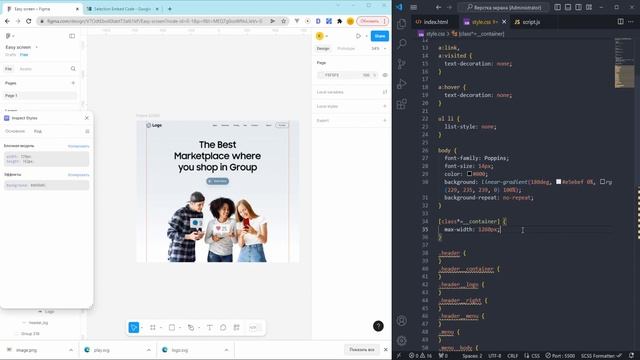Click the page background color swatch

pos(321,75)
